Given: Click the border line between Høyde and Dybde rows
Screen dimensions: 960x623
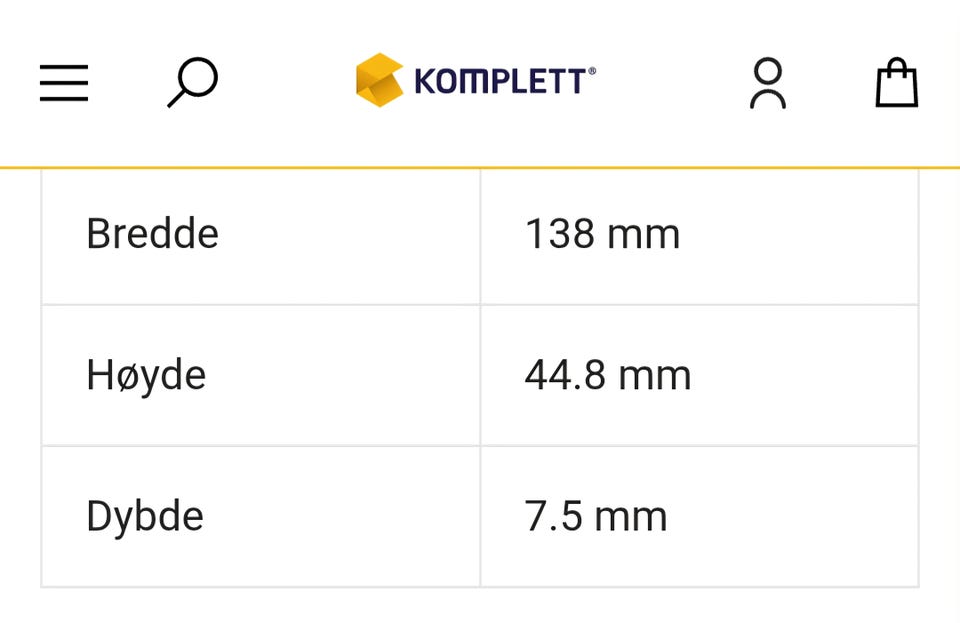Looking at the screenshot, I should (480, 446).
